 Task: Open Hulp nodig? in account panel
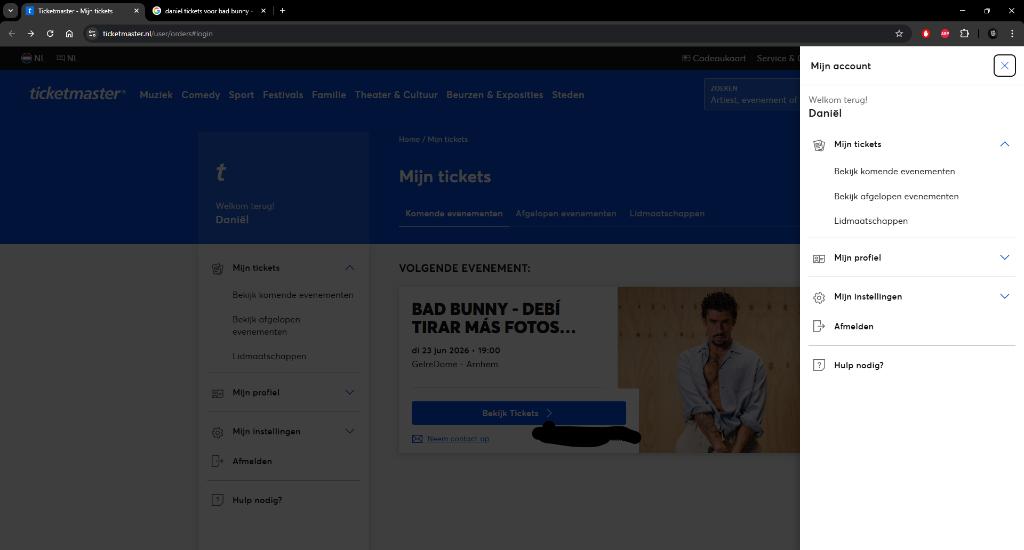click(x=858, y=365)
